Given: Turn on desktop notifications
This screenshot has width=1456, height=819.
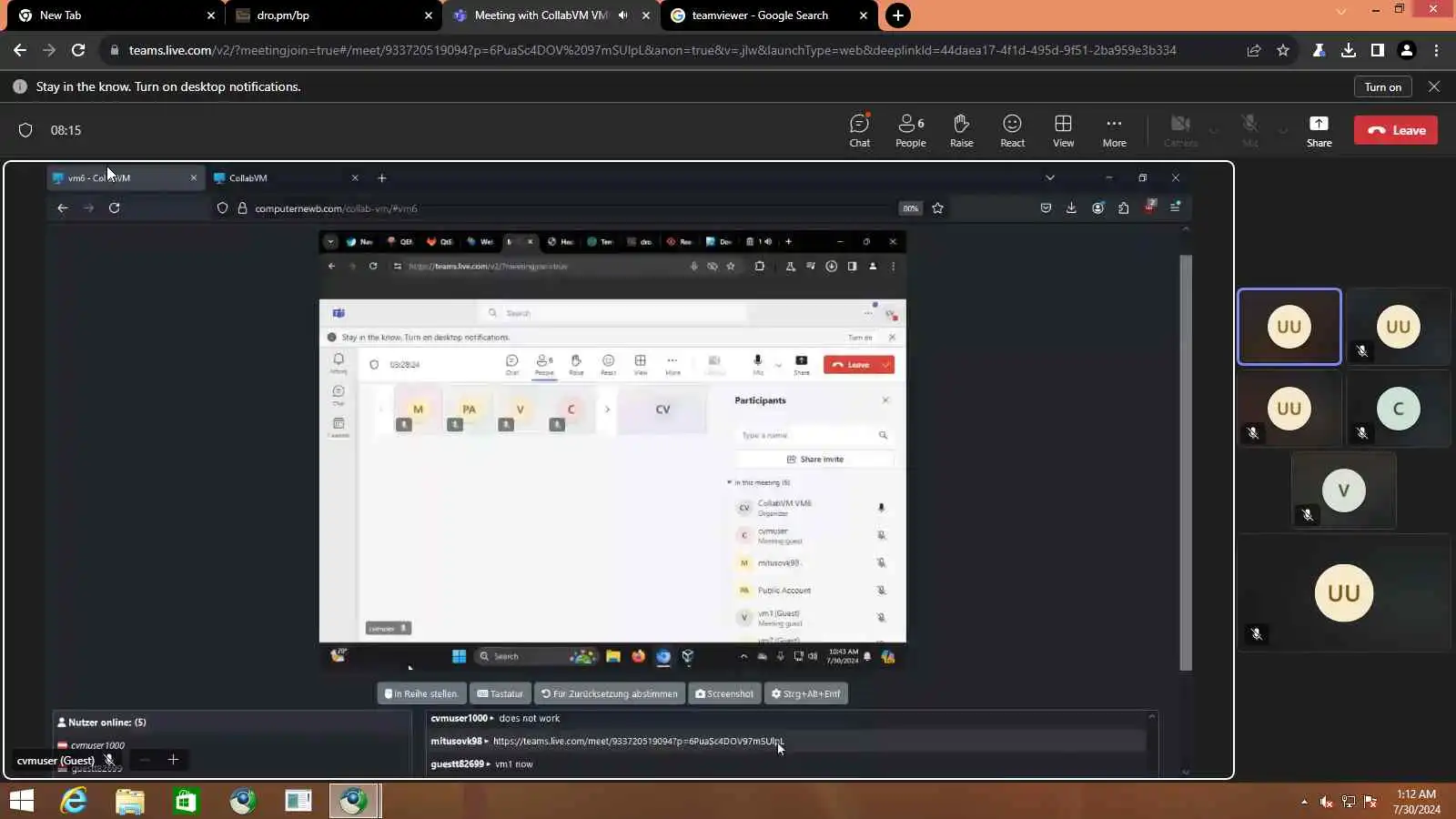Looking at the screenshot, I should 1382,86.
